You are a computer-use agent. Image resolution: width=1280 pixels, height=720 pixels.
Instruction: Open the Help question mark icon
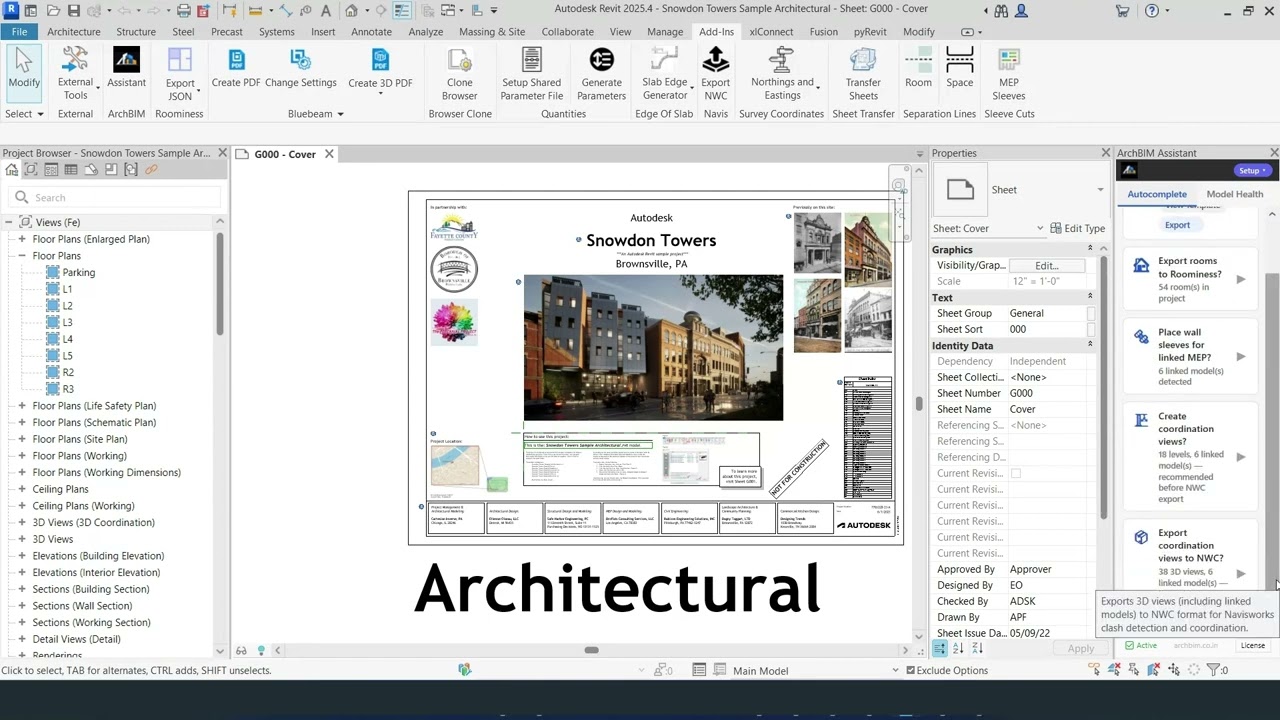pos(1152,11)
